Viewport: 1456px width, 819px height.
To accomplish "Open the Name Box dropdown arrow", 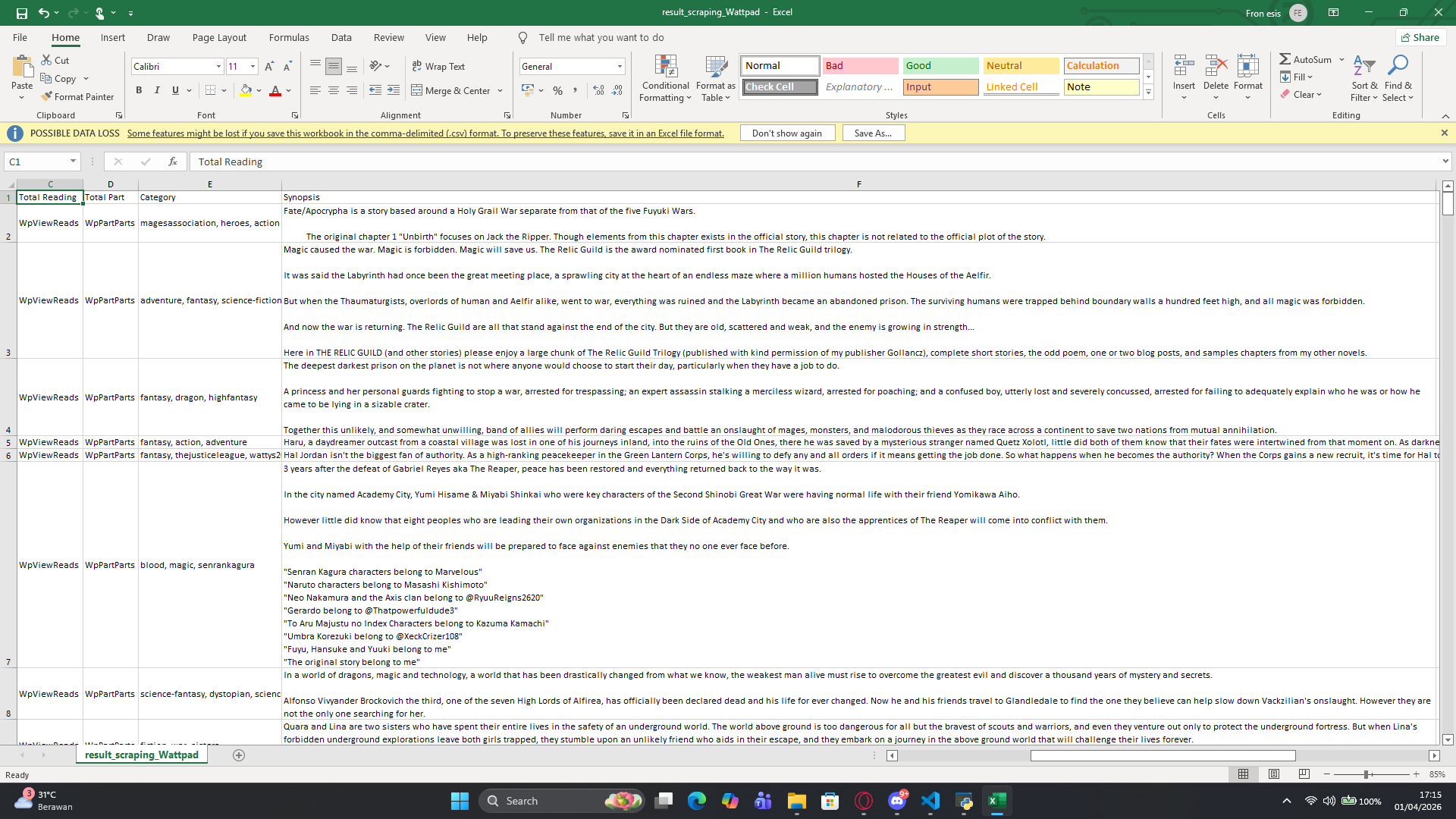I will 73,162.
